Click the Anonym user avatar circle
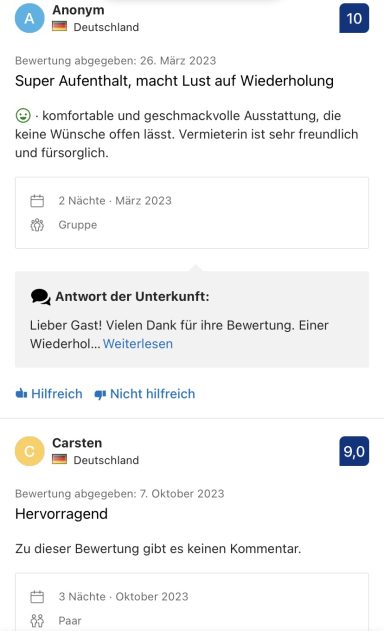The height and width of the screenshot is (631, 384). (x=29, y=18)
